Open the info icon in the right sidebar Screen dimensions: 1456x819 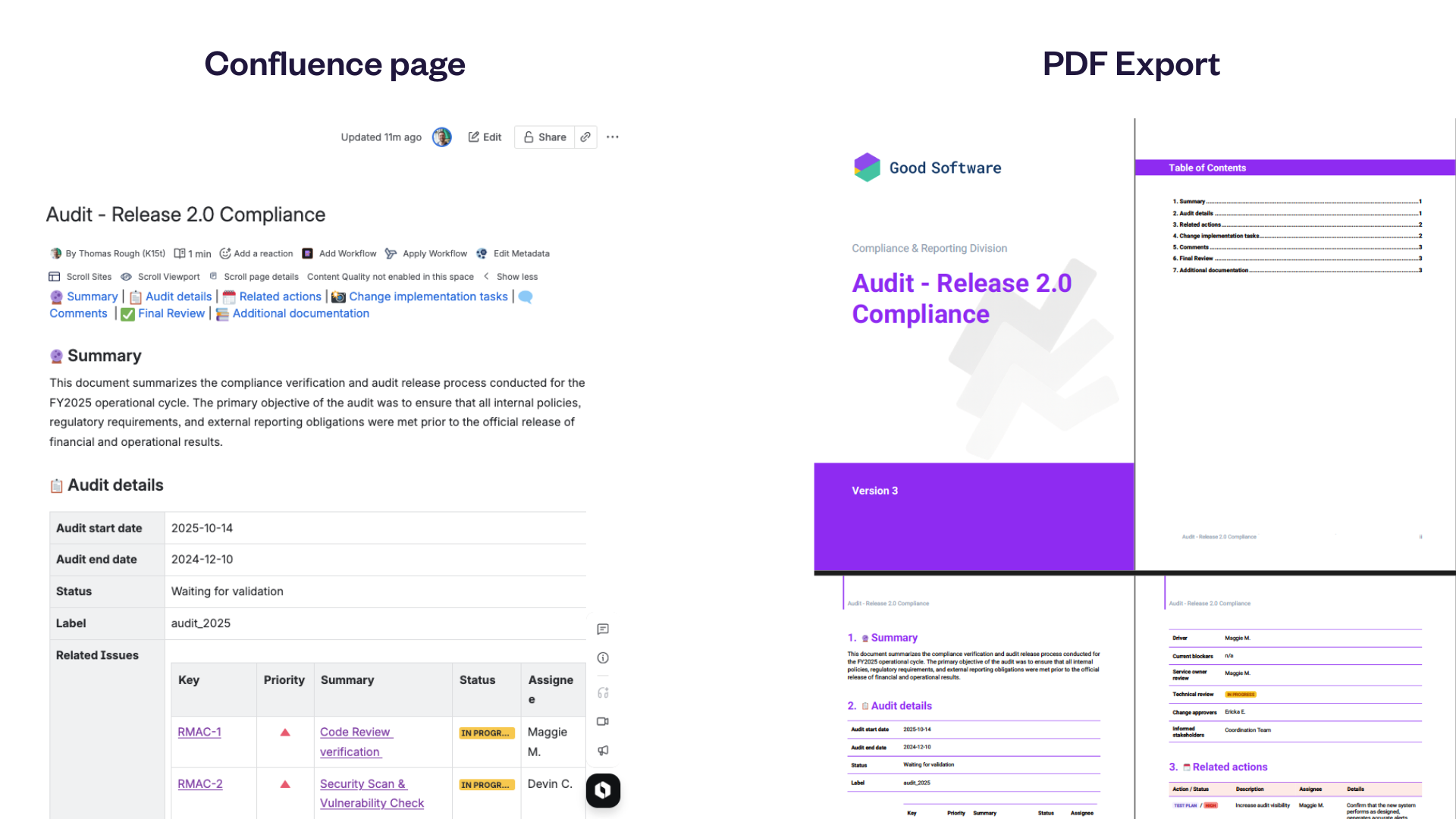click(603, 657)
